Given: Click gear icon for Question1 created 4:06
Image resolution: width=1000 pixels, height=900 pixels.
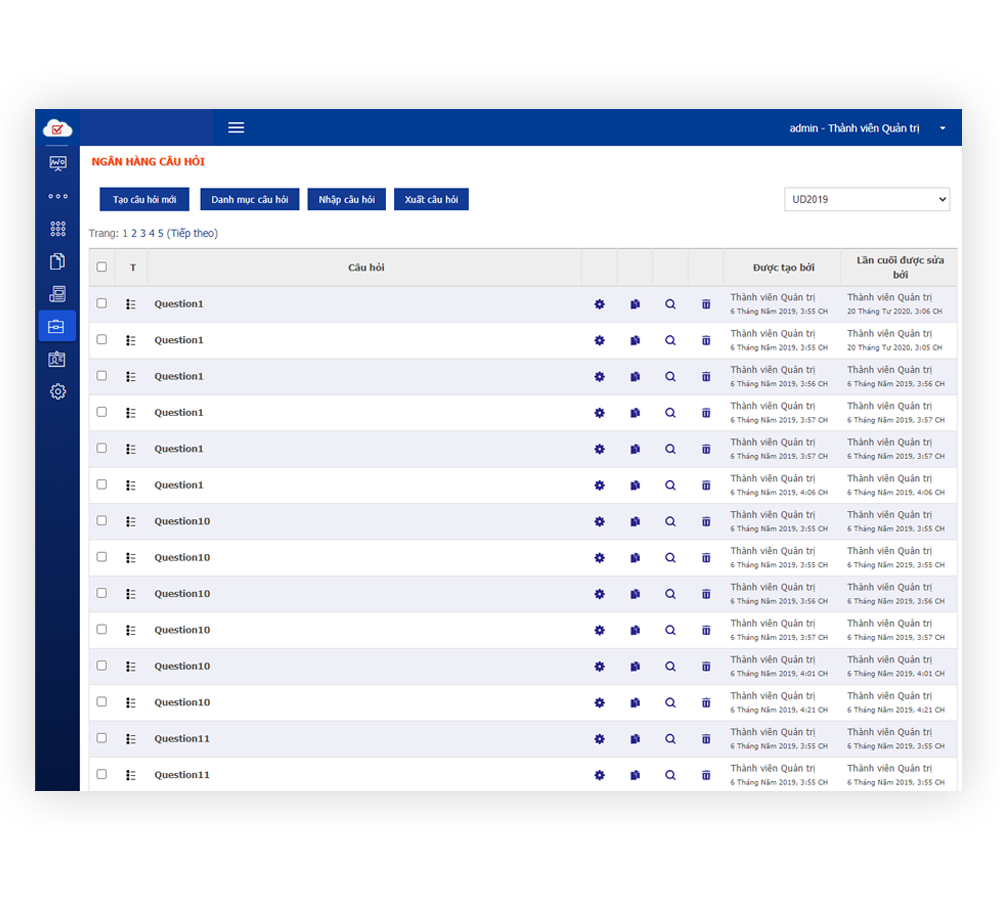Looking at the screenshot, I should tap(599, 485).
